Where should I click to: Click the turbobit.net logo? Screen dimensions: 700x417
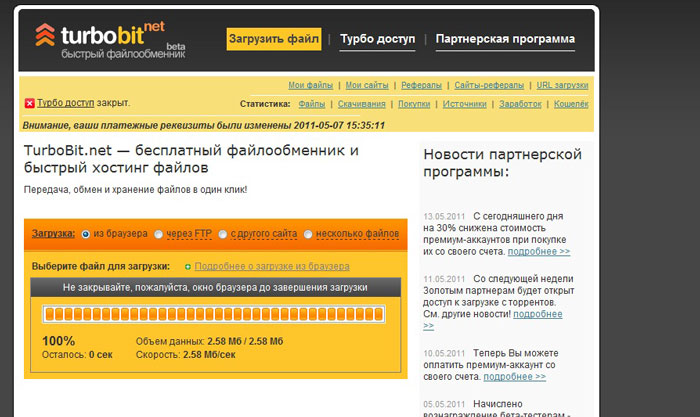click(110, 40)
